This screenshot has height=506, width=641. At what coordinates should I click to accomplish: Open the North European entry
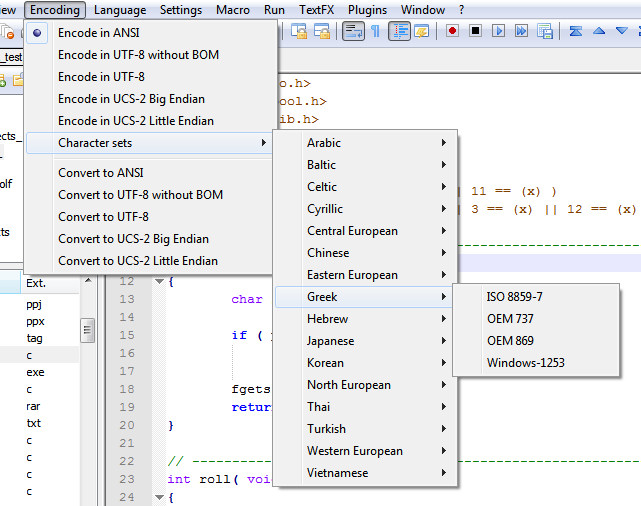pos(365,385)
